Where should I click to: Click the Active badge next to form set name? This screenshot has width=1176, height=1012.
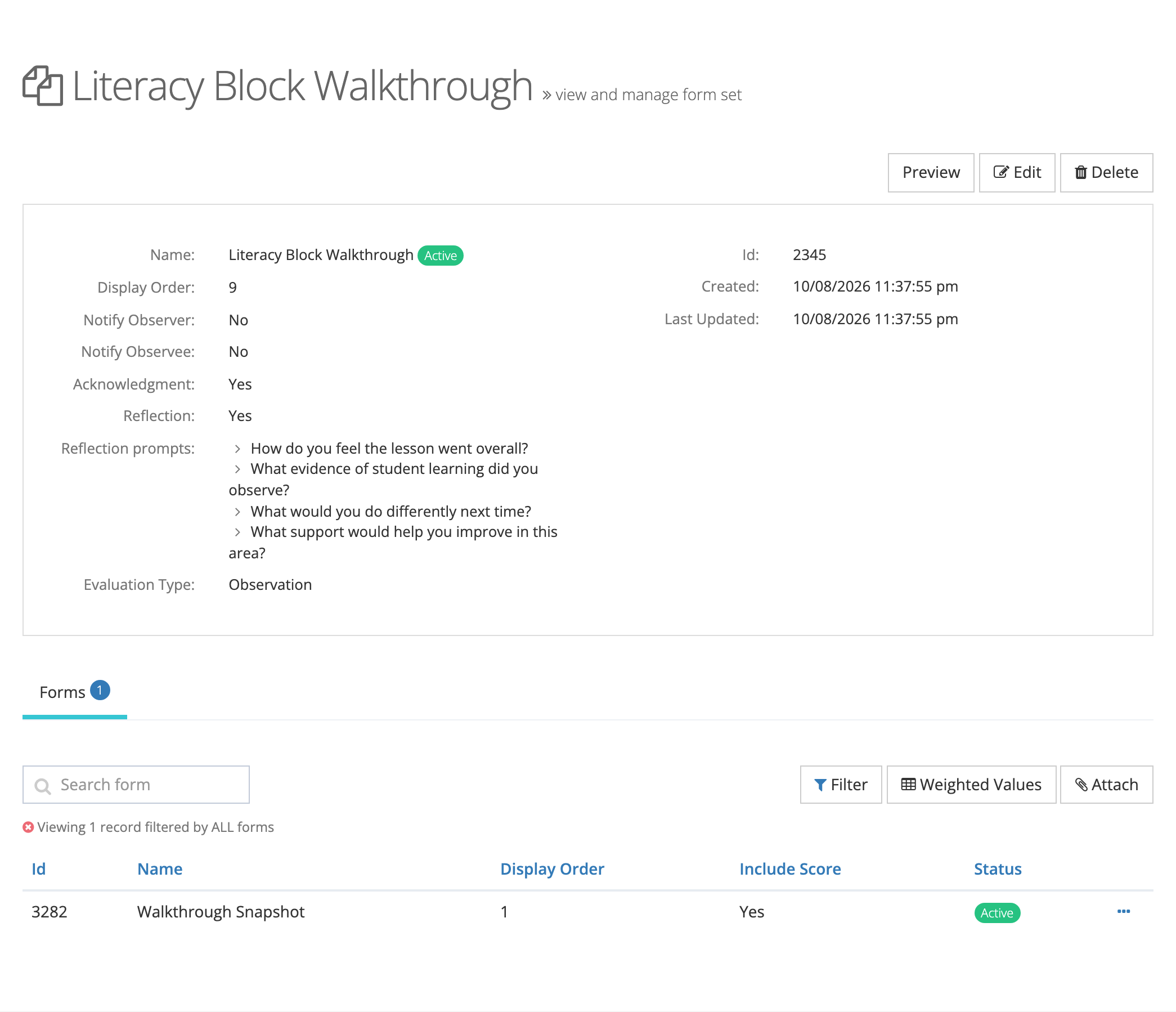[x=441, y=256]
